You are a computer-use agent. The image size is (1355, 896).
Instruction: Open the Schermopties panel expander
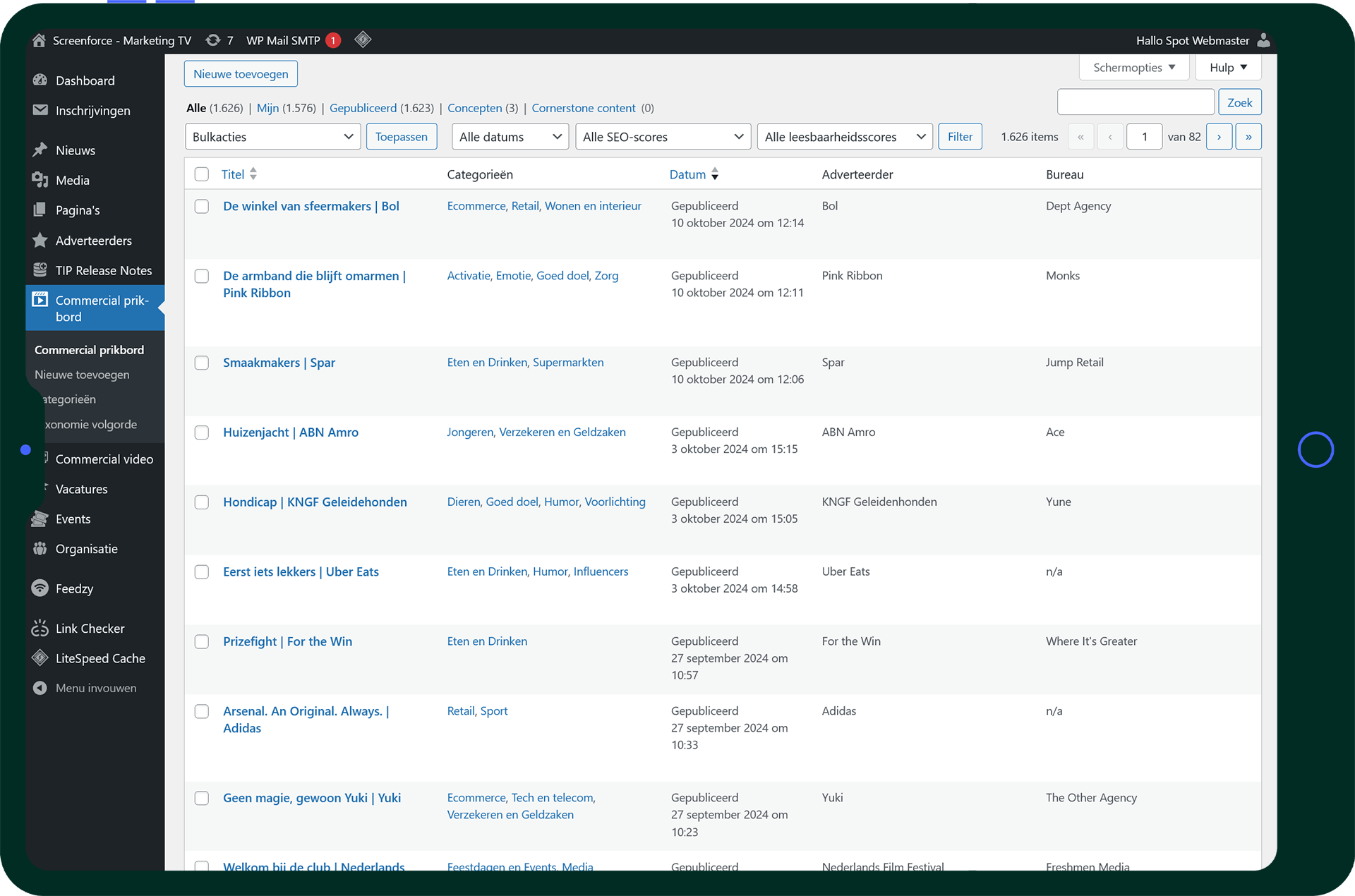click(x=1133, y=68)
